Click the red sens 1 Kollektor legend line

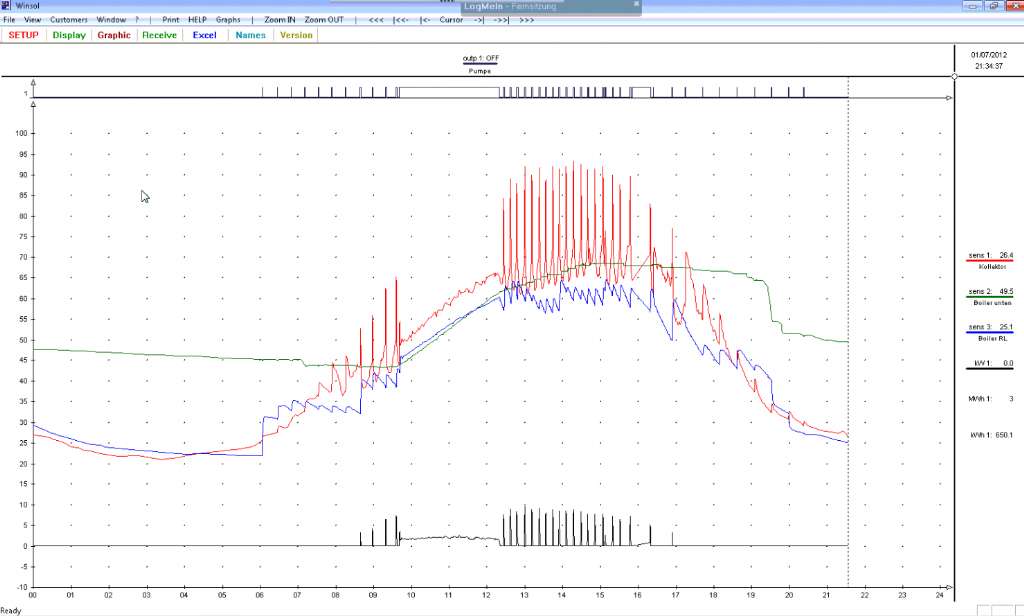989,261
